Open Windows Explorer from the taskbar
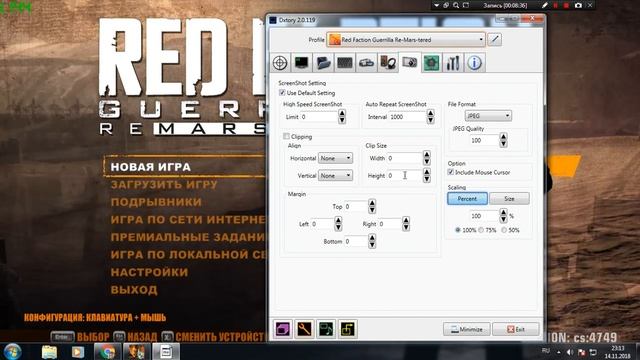 49,352
